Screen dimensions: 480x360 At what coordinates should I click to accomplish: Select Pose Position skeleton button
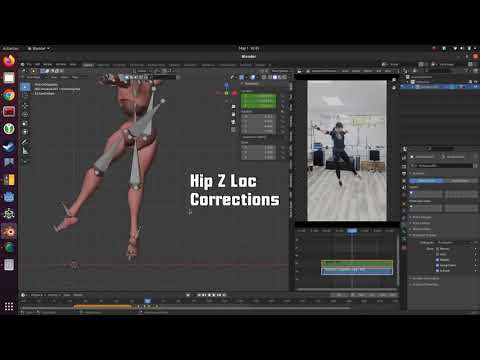[426, 180]
